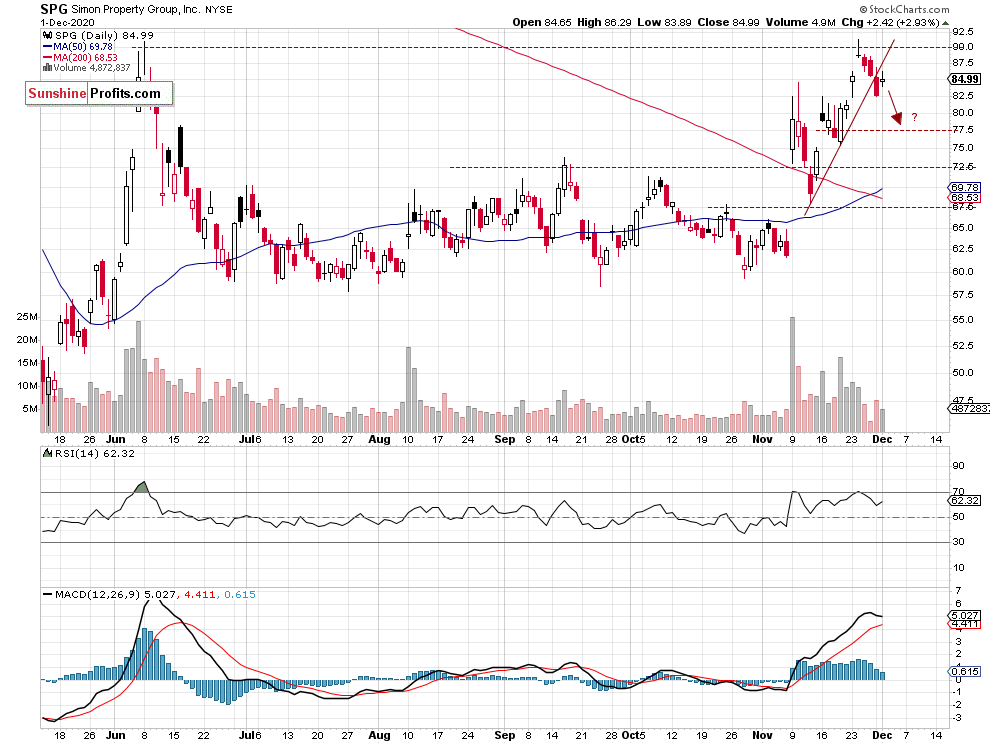Click the blue MA(50) 69.78 legend entry

[78, 47]
